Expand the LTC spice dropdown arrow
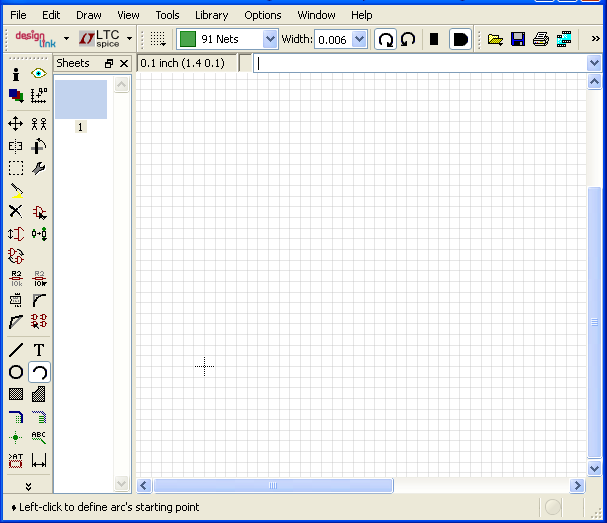This screenshot has width=607, height=523. [x=130, y=38]
